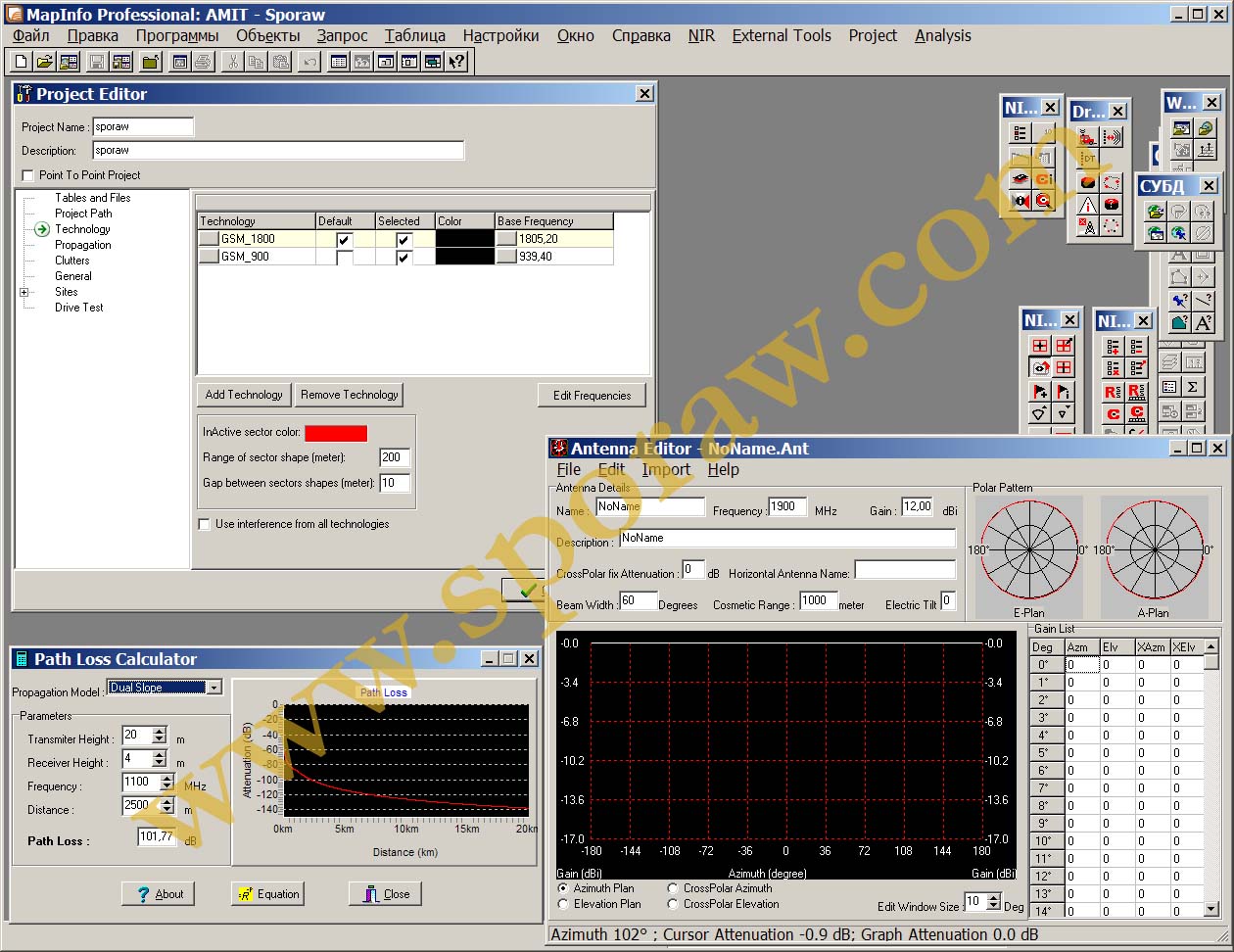Open the Propagation Model dropdown
Image resolution: width=1234 pixels, height=952 pixels.
click(214, 688)
